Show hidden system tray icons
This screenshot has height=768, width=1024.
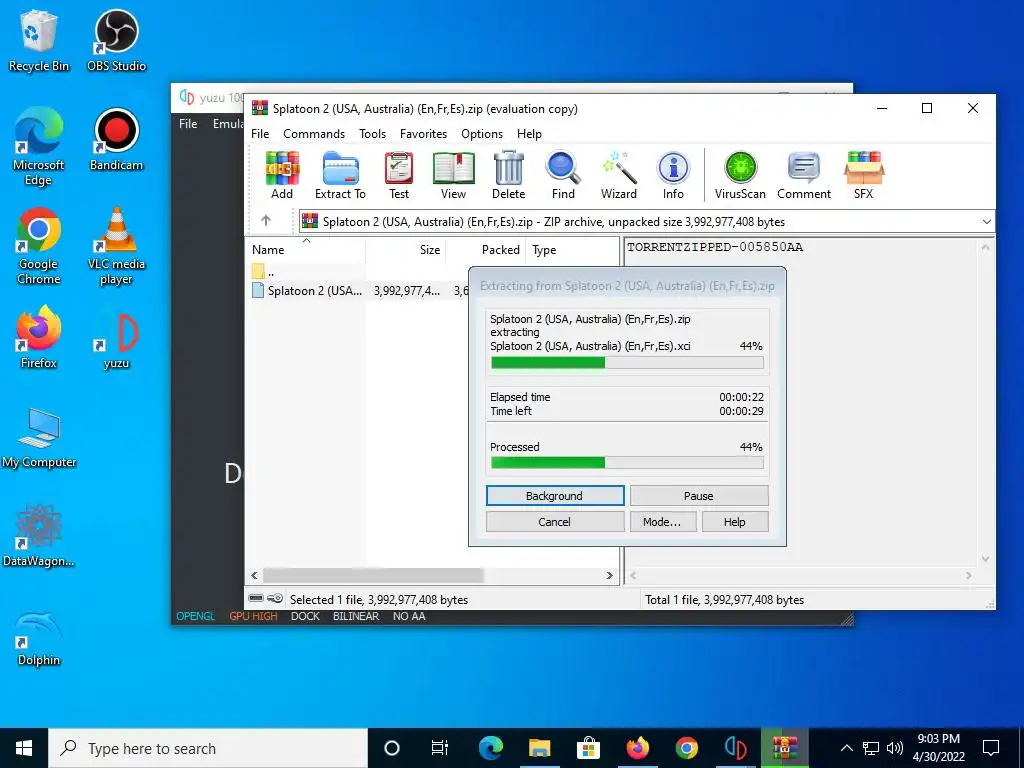[x=846, y=748]
